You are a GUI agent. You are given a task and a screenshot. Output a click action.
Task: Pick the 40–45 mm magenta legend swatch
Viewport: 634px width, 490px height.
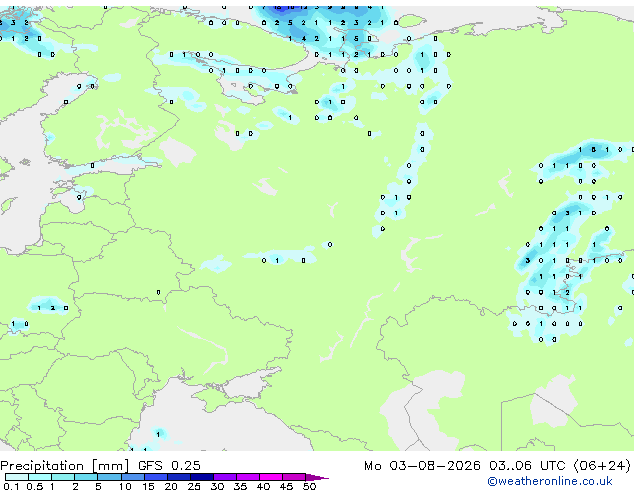(x=271, y=477)
